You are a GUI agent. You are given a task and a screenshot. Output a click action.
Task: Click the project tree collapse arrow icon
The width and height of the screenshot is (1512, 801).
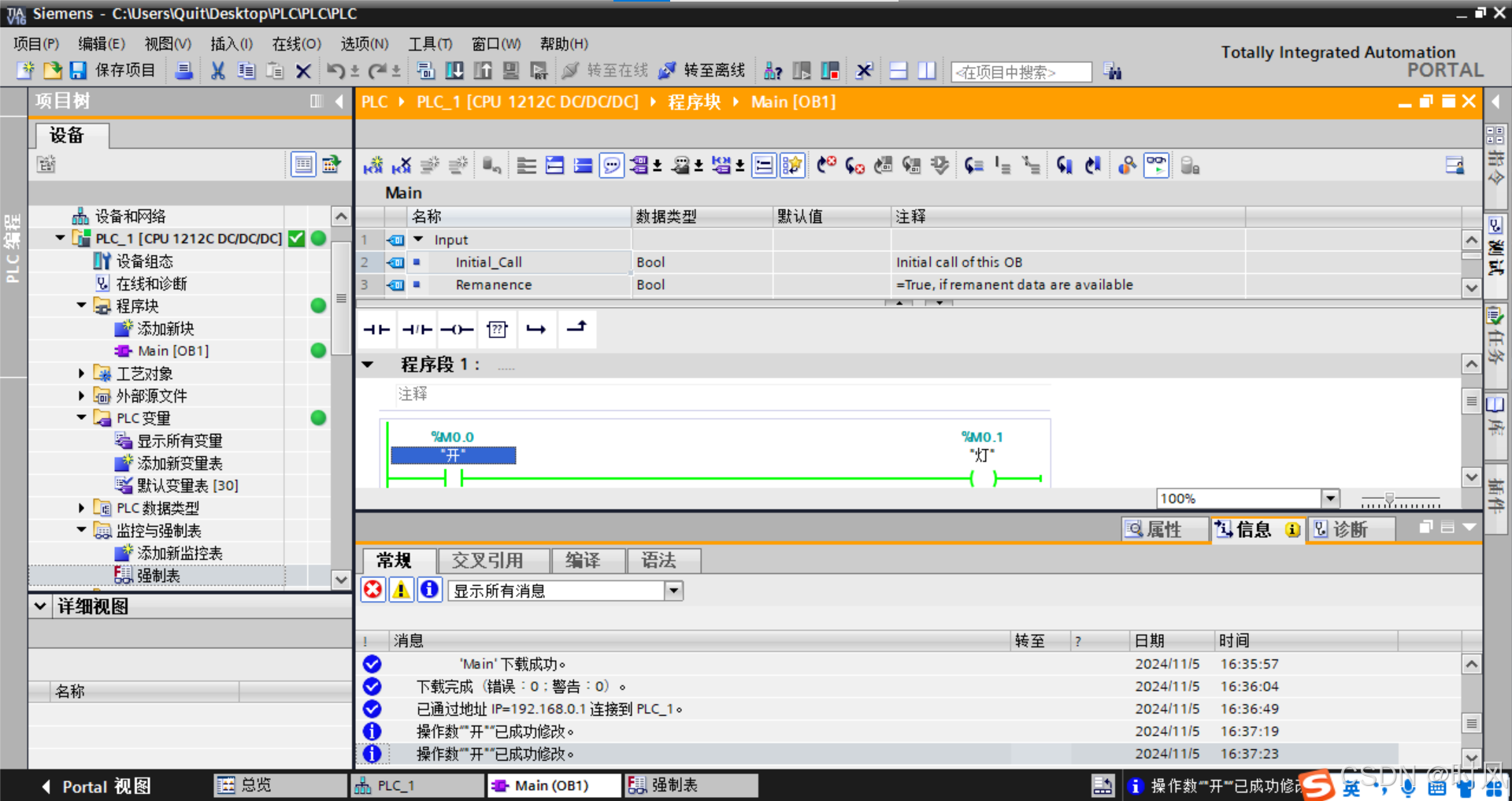pos(339,101)
